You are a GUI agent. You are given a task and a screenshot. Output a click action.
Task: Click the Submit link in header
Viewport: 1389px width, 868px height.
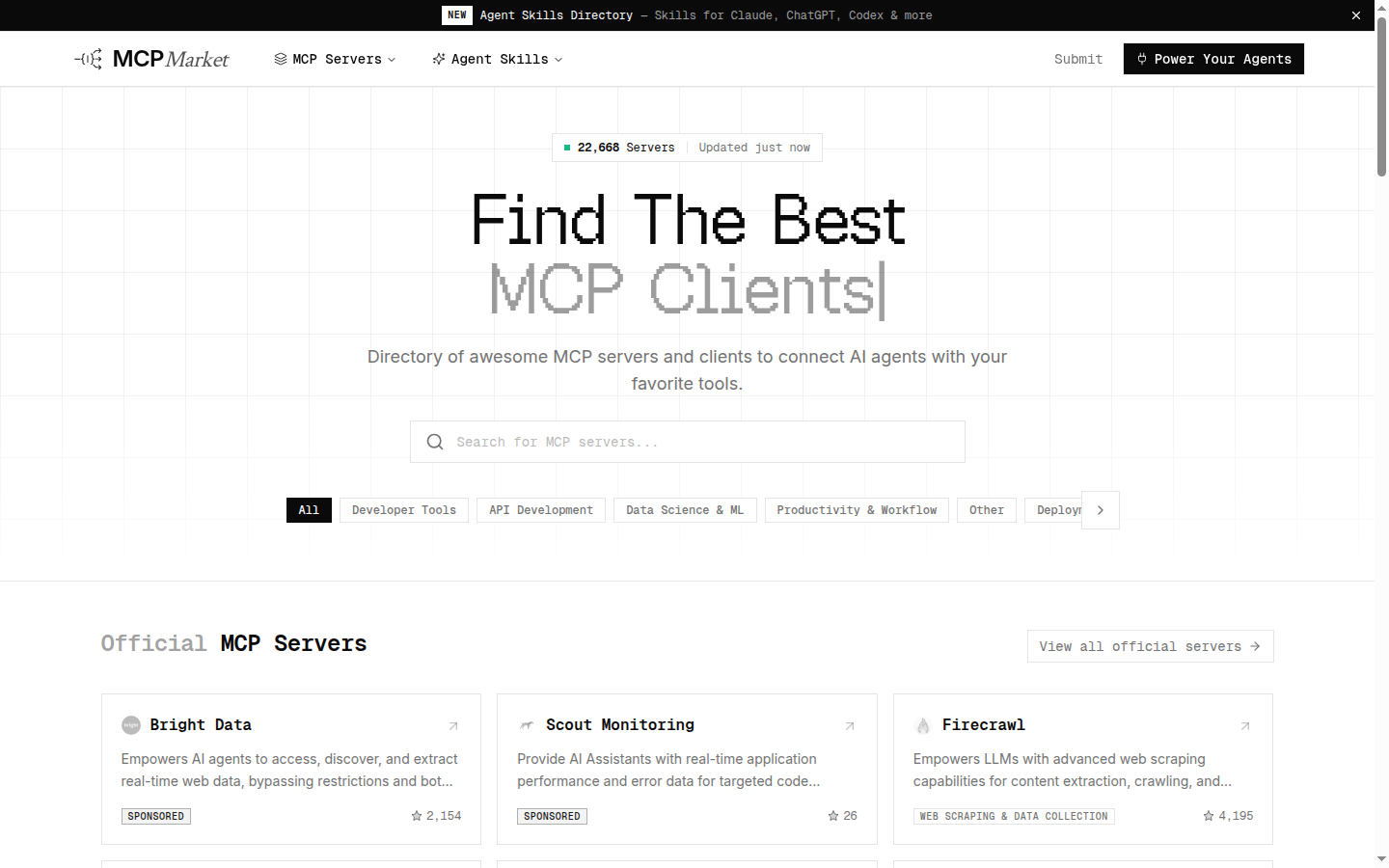tap(1077, 59)
